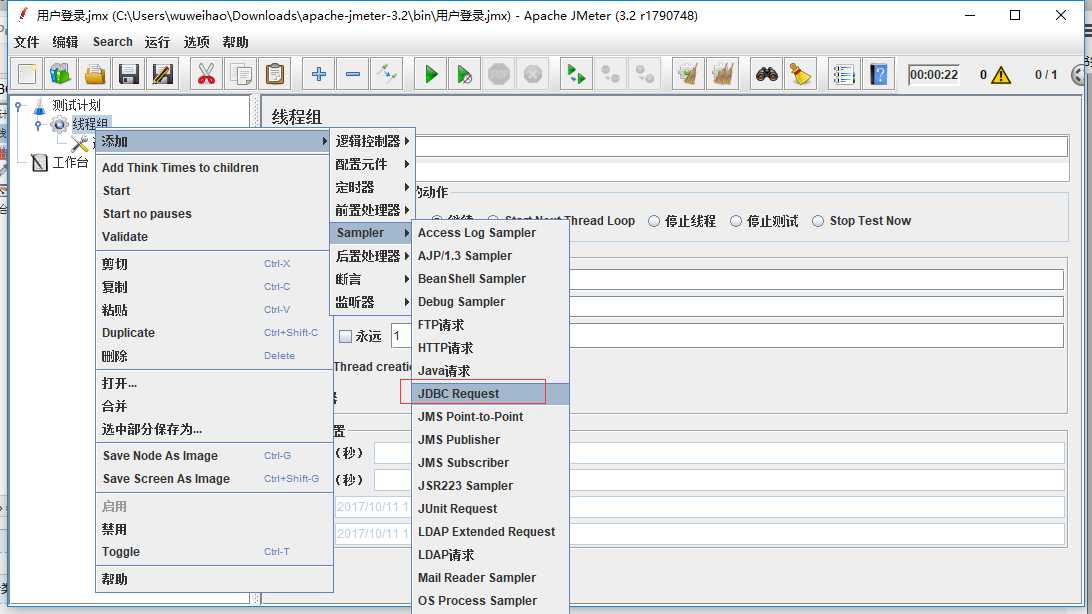The width and height of the screenshot is (1092, 614).
Task: Select the 测试计划 tree node
Action: (77, 106)
